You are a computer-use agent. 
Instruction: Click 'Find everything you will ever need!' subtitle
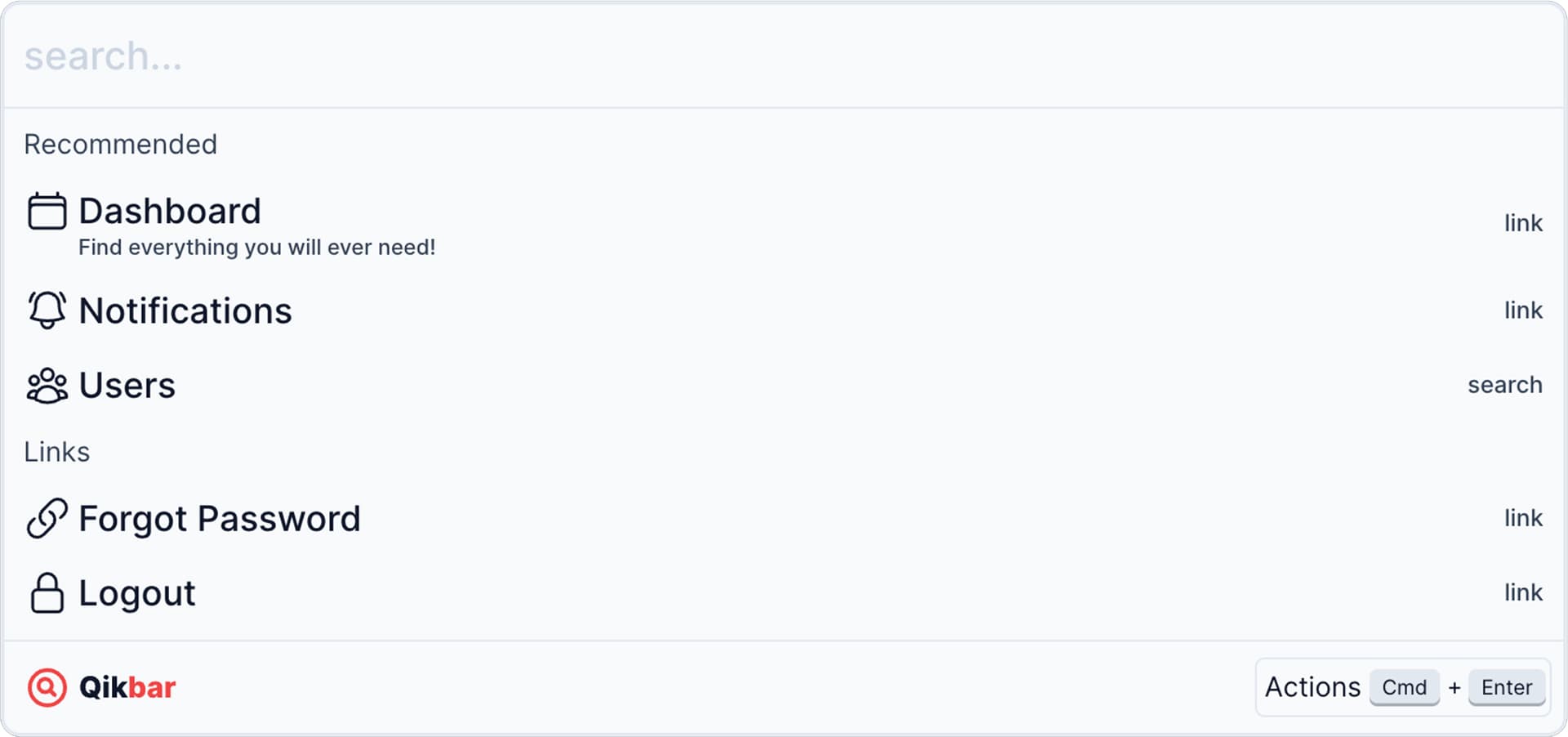(257, 248)
